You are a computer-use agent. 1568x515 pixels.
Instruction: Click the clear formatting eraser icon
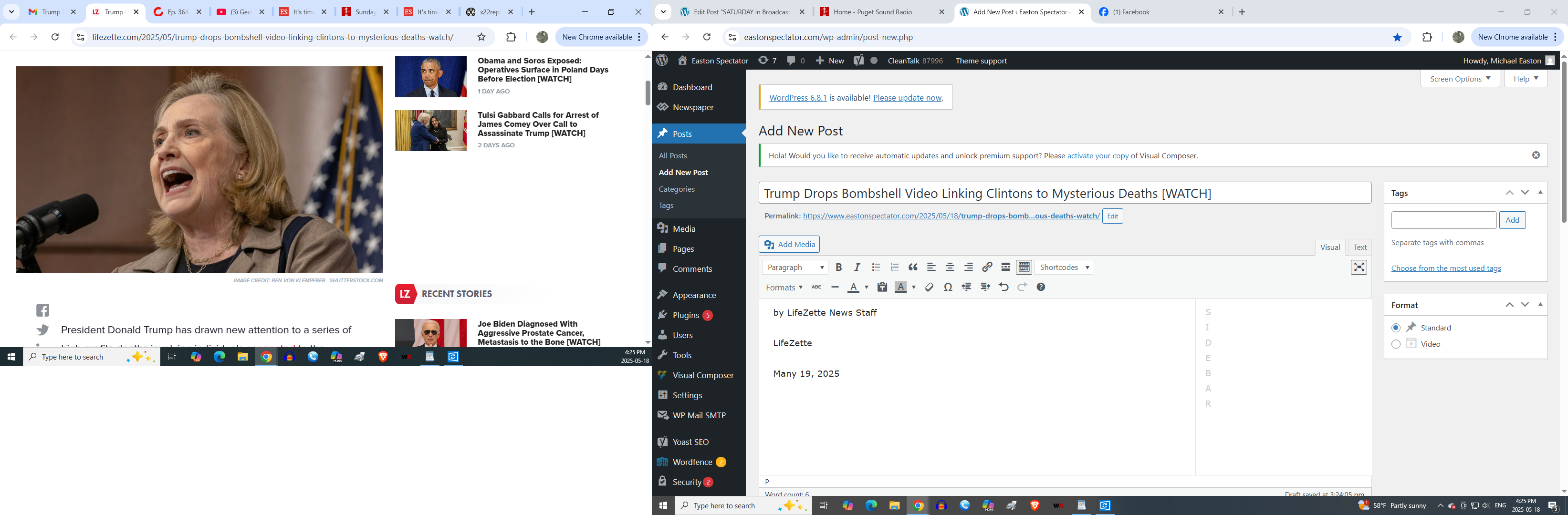coord(929,287)
